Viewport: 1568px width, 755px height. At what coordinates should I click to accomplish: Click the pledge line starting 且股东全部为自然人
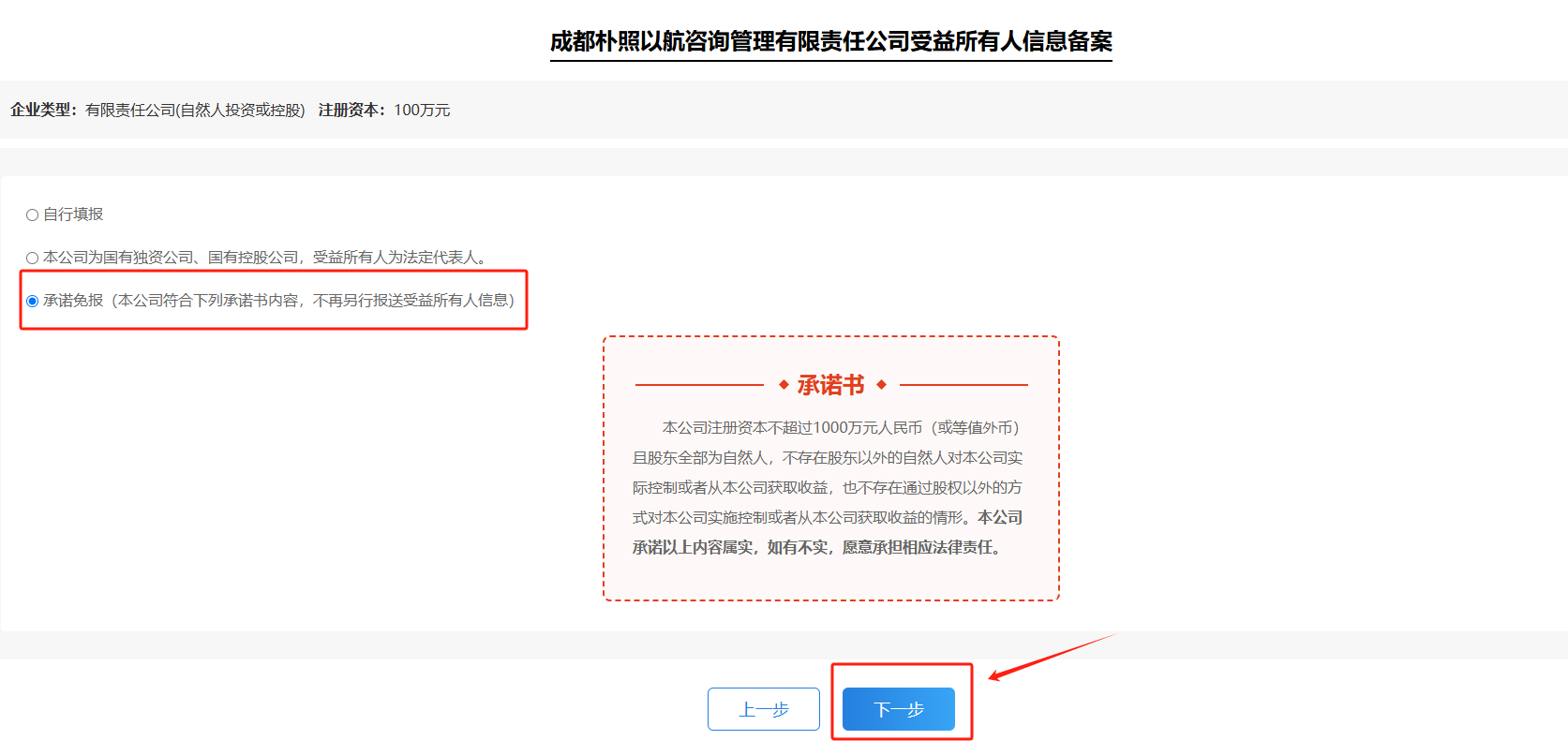point(827,457)
